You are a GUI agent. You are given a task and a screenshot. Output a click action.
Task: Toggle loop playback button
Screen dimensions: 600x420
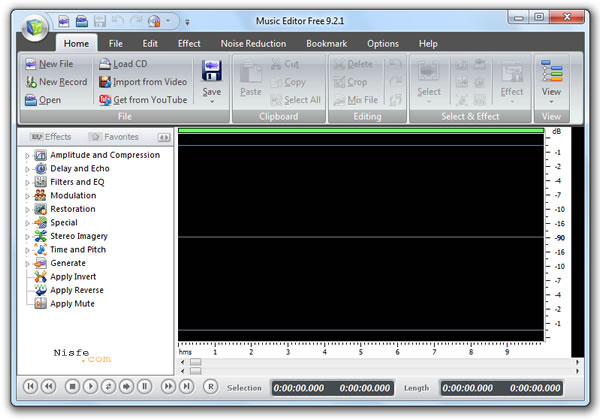(108, 387)
